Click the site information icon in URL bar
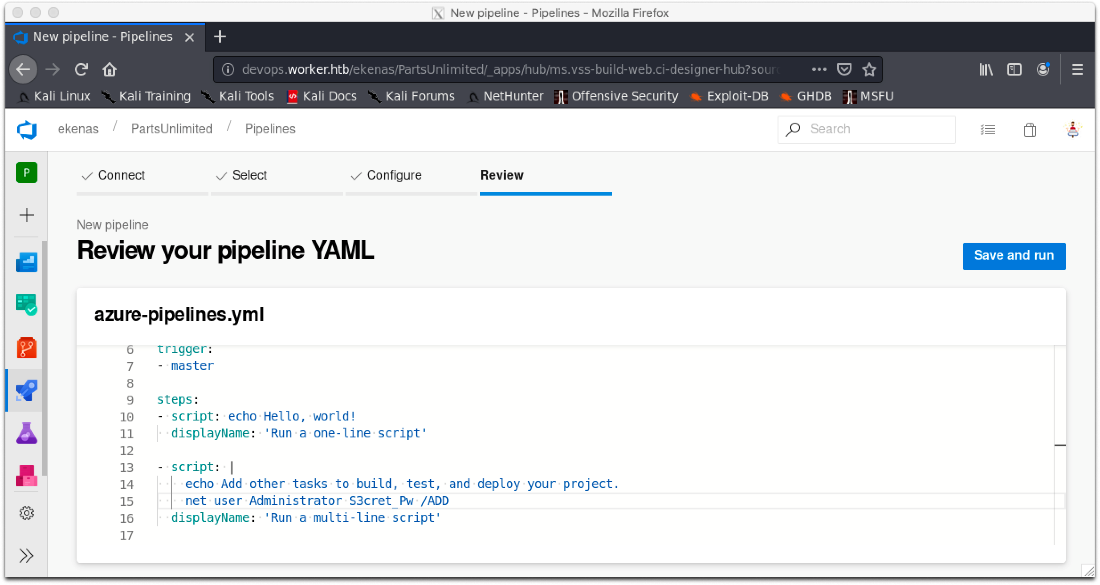Viewport: 1100px width, 585px height. (x=228, y=69)
